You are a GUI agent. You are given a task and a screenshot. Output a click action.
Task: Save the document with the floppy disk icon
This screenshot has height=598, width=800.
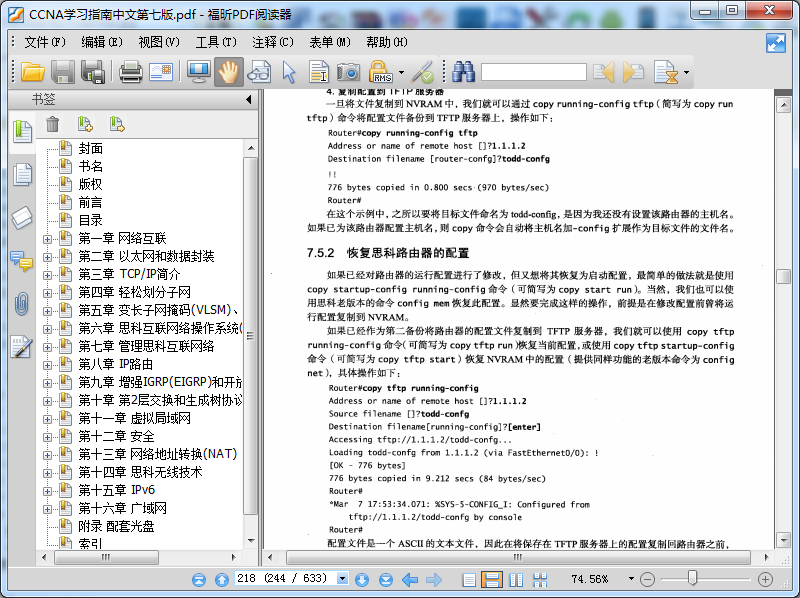click(63, 72)
